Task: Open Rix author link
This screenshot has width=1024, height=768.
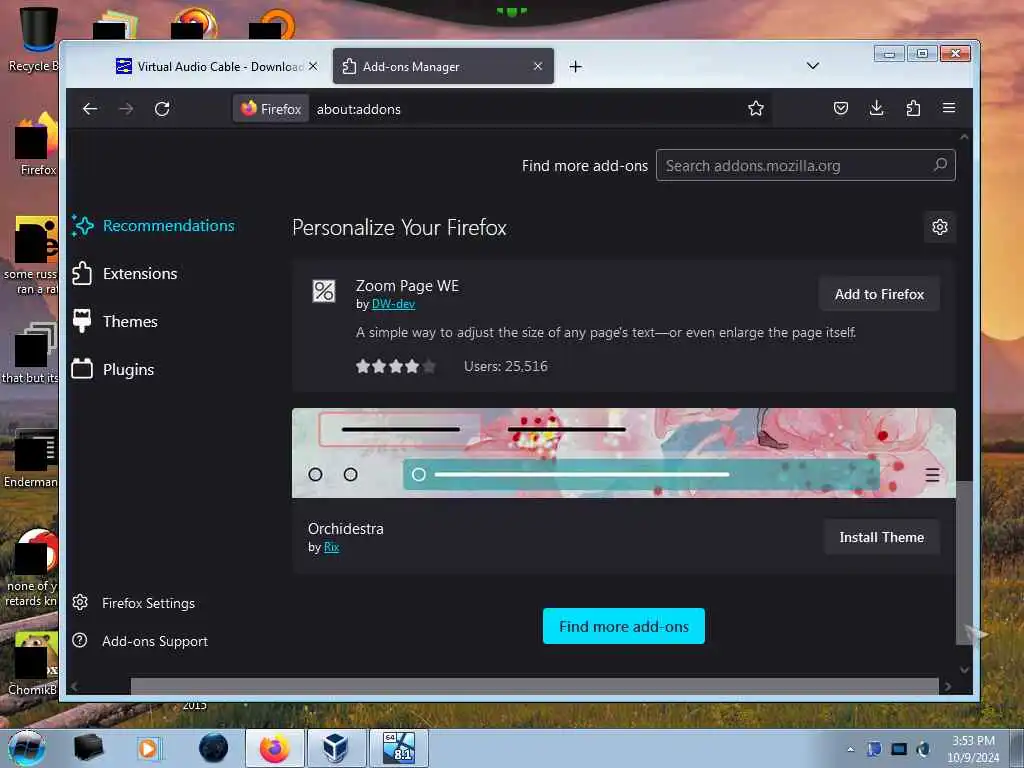Action: pos(331,547)
